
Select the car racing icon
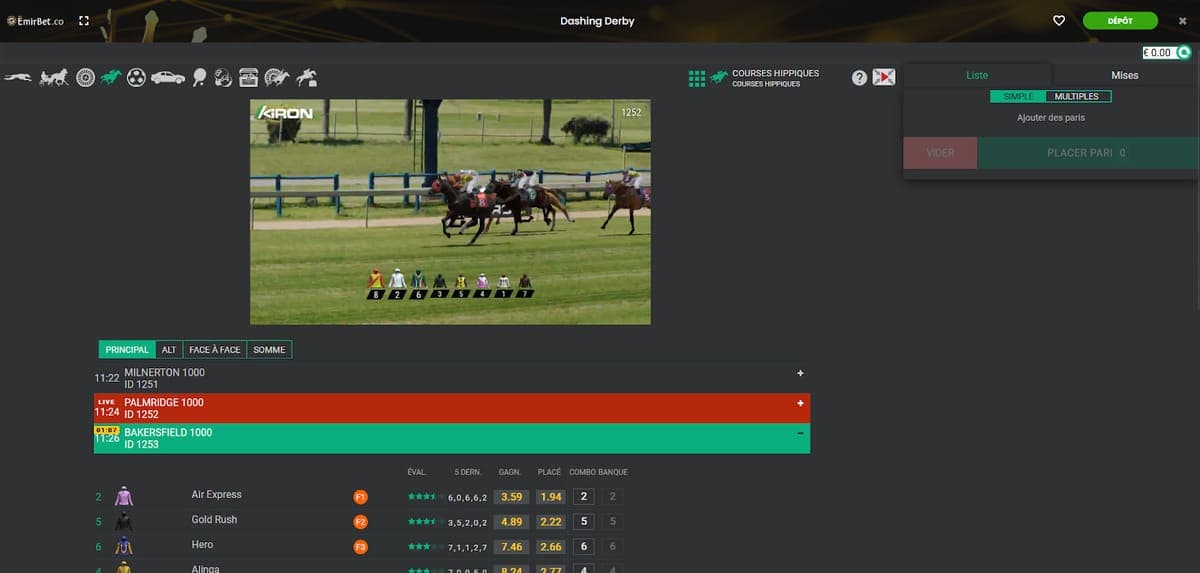(x=168, y=77)
